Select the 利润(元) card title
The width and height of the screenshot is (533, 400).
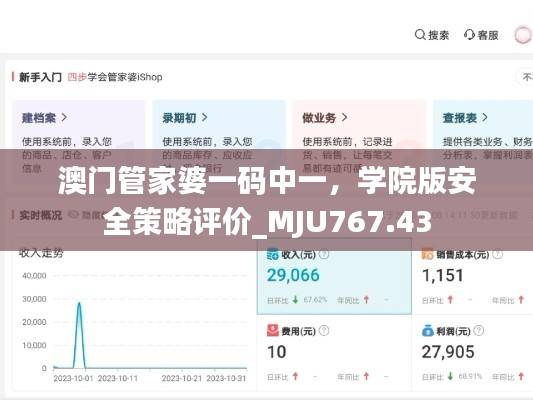[453, 331]
